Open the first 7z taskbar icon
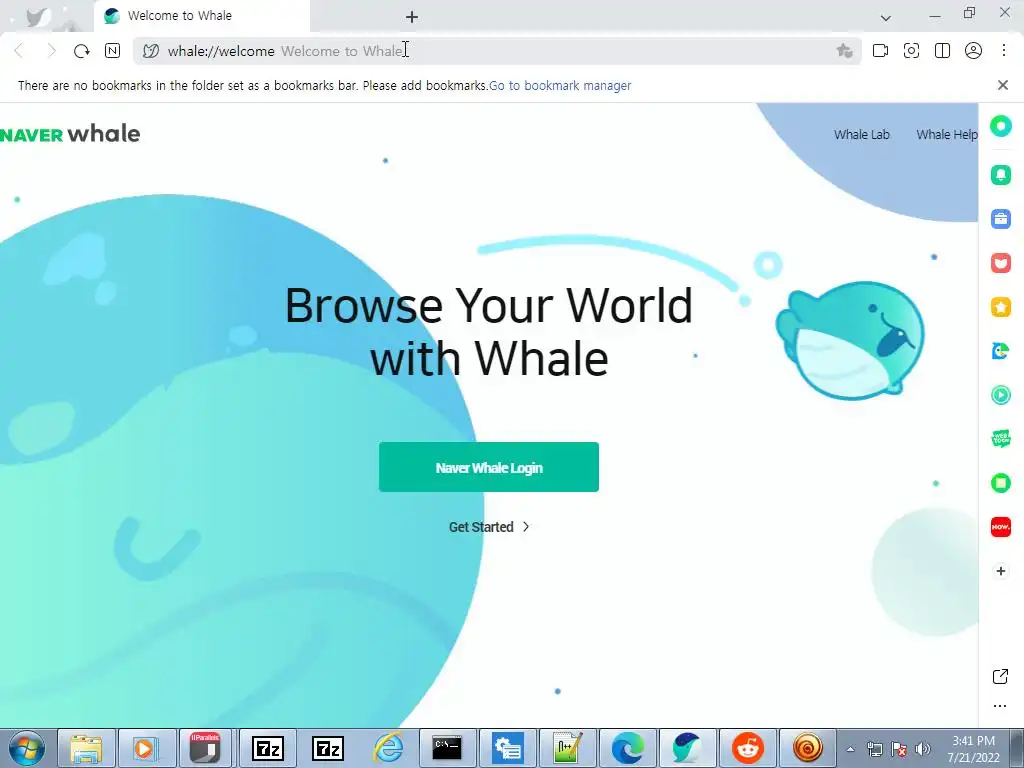1024x768 pixels. click(268, 748)
